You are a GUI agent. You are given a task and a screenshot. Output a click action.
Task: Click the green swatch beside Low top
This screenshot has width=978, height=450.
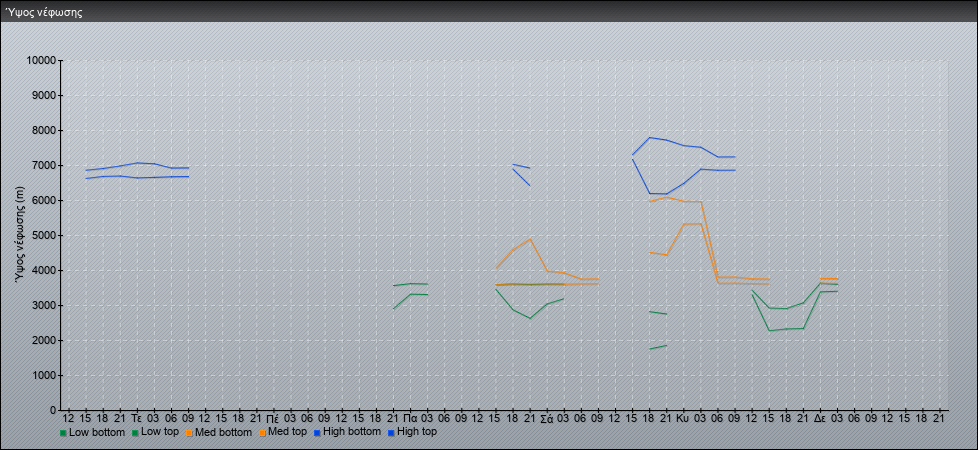pos(135,433)
